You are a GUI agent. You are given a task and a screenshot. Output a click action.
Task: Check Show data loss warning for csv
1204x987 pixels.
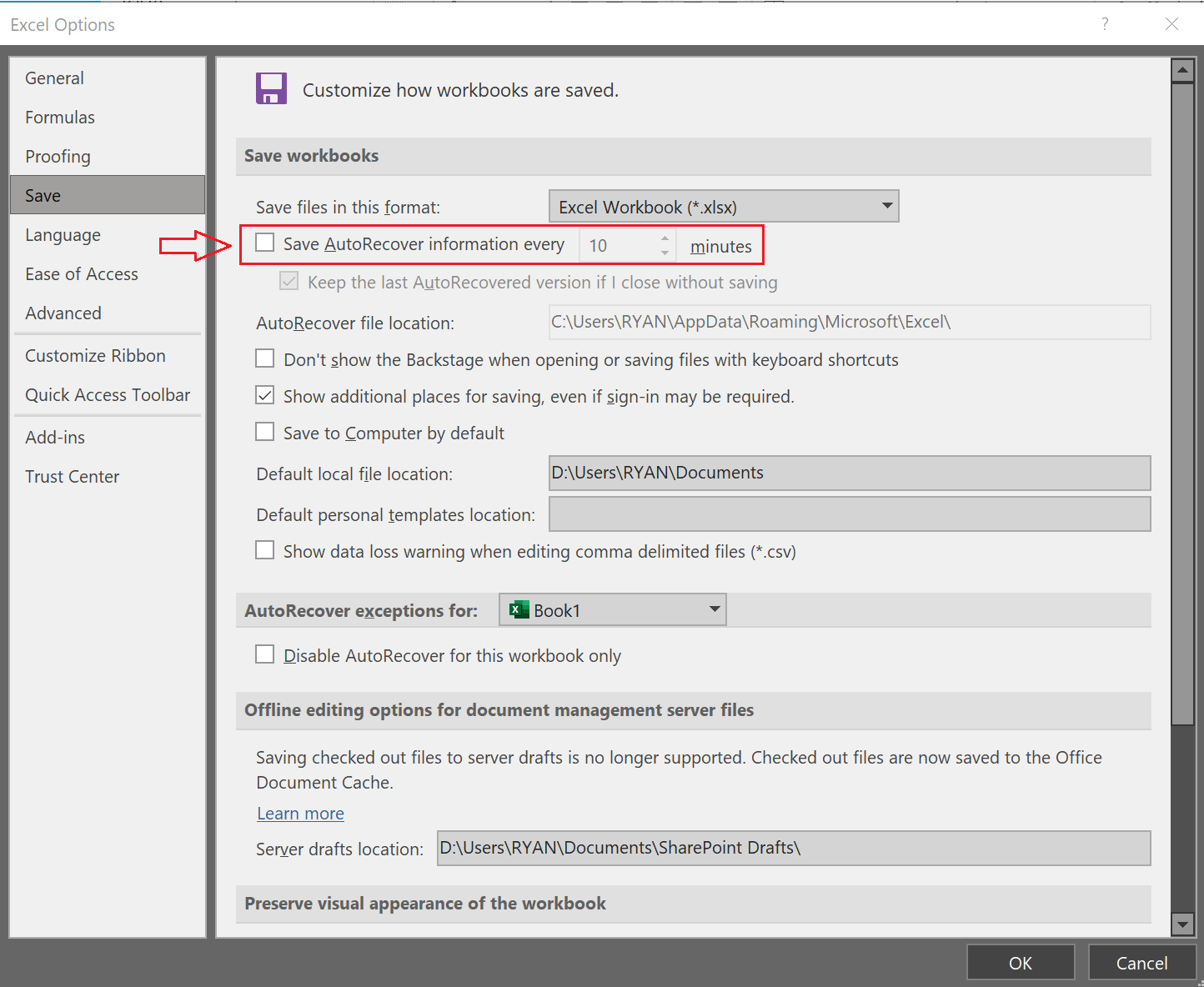pyautogui.click(x=265, y=550)
